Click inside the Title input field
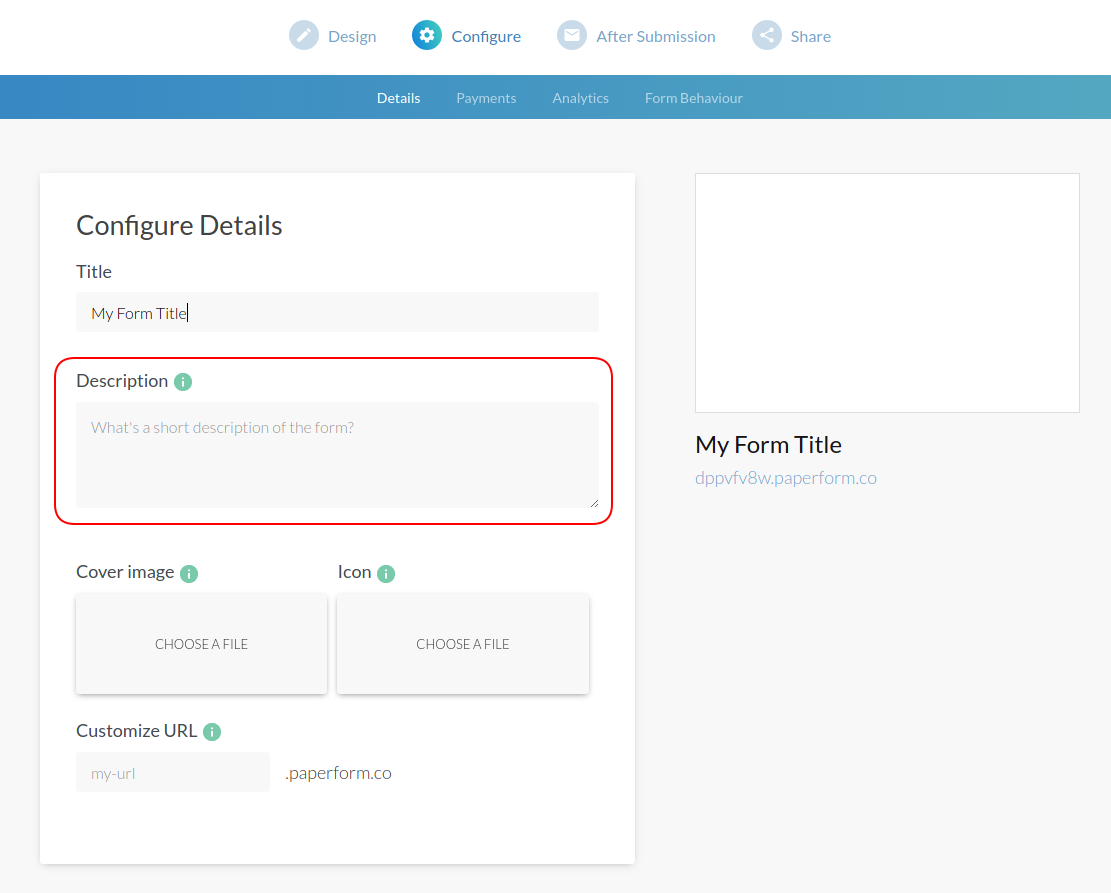The image size is (1111, 893). coord(337,312)
